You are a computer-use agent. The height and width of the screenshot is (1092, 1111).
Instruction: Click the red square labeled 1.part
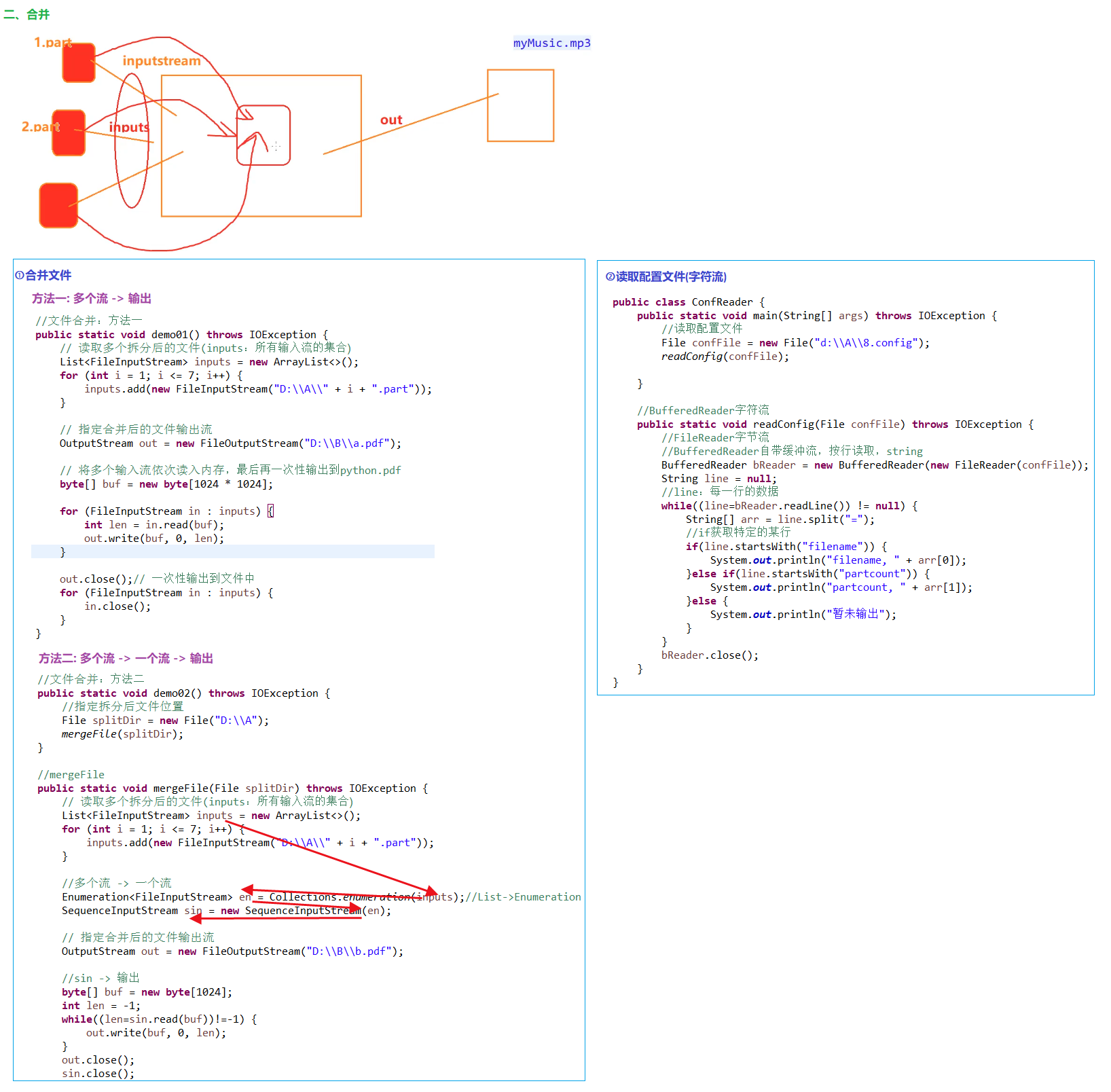(78, 63)
